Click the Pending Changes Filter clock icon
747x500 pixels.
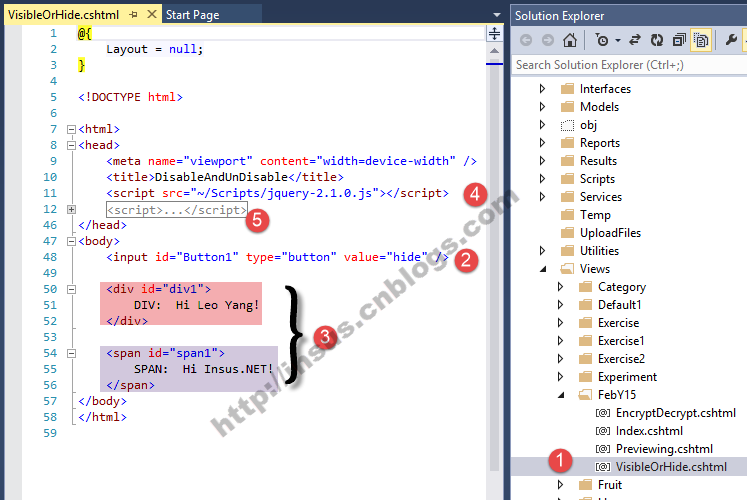(x=602, y=40)
